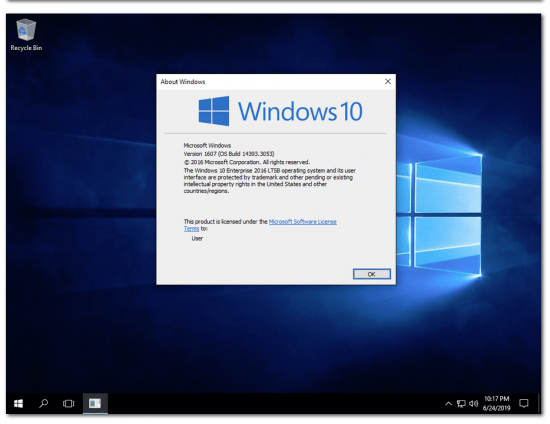This screenshot has height=424, width=550.
Task: Show hidden system tray icons
Action: point(448,404)
